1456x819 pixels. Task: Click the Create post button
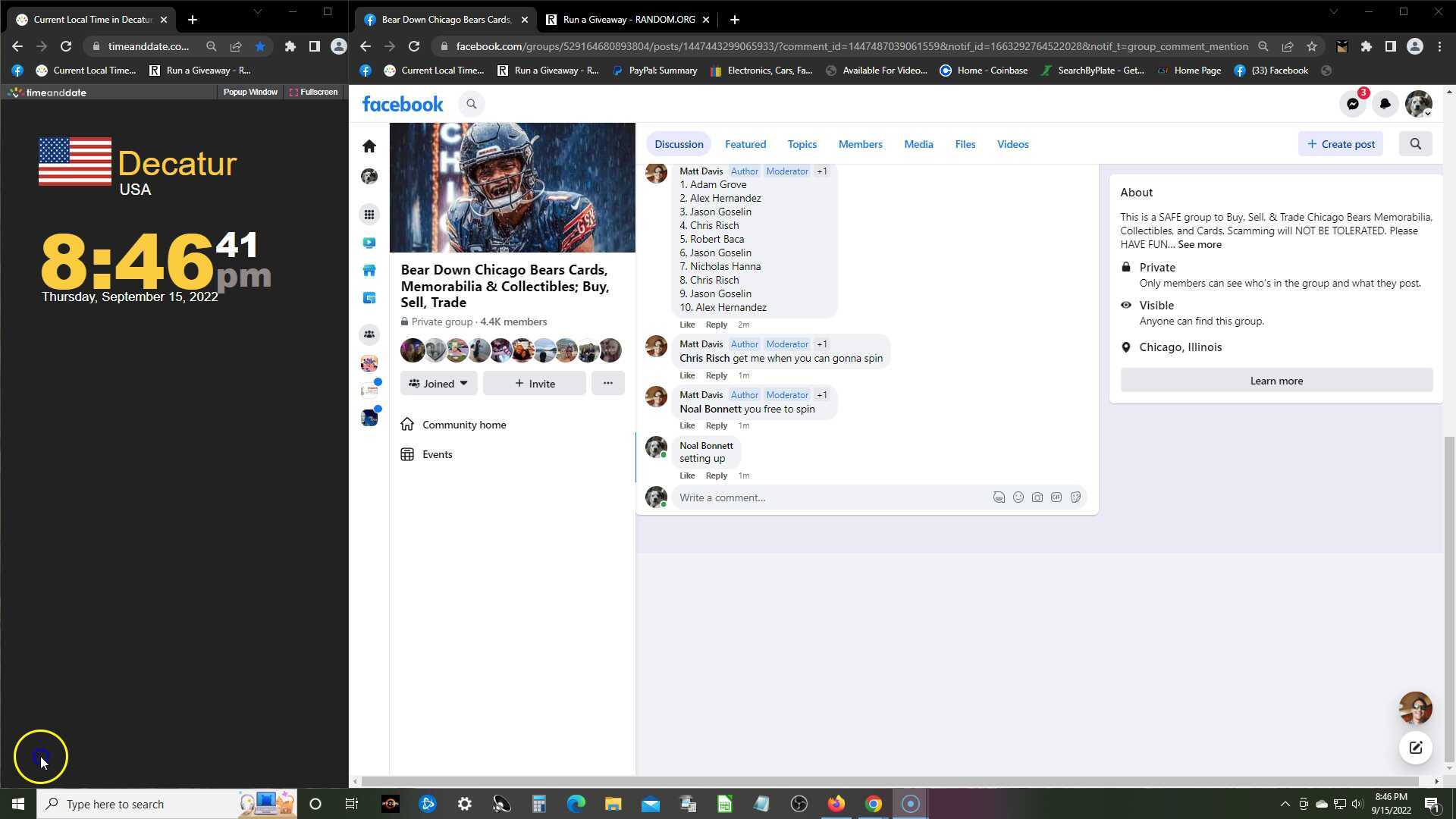coord(1341,144)
